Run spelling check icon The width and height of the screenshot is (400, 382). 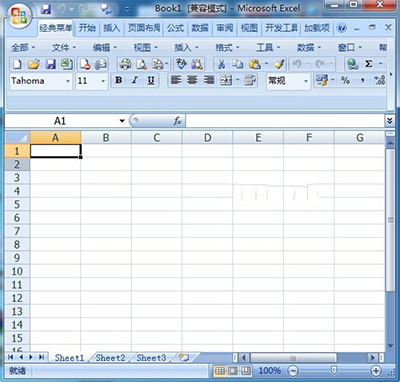point(181,64)
